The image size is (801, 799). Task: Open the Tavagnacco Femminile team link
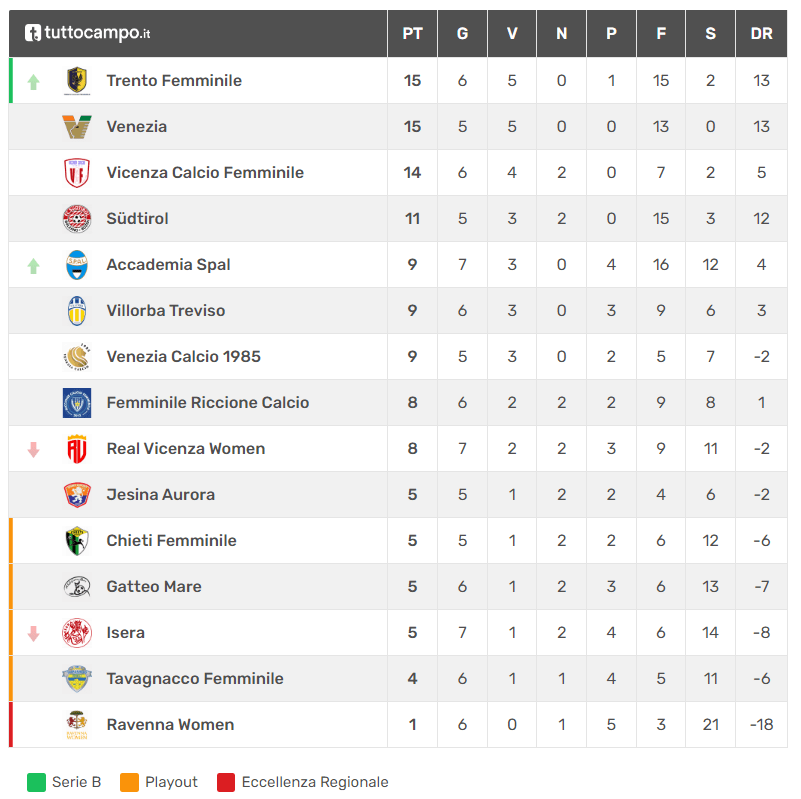[x=195, y=678]
